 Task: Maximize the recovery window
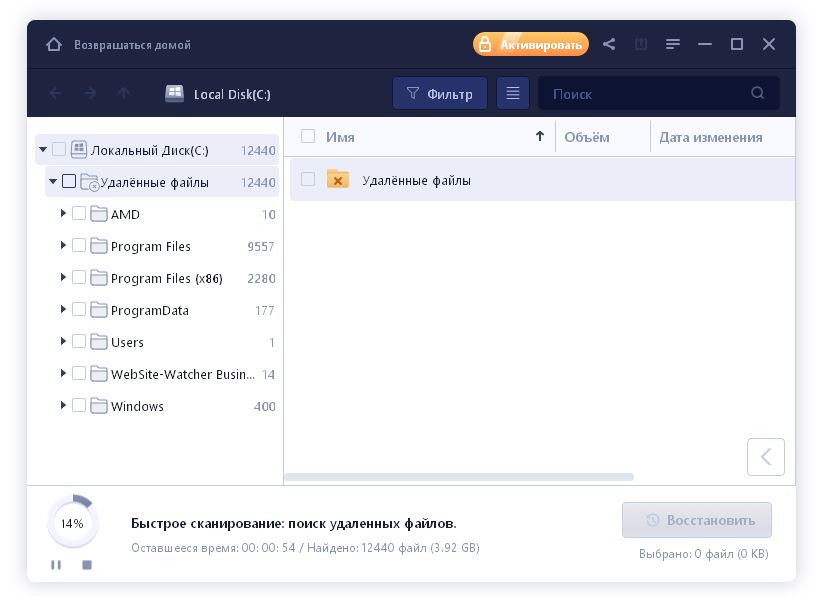pyautogui.click(x=737, y=44)
